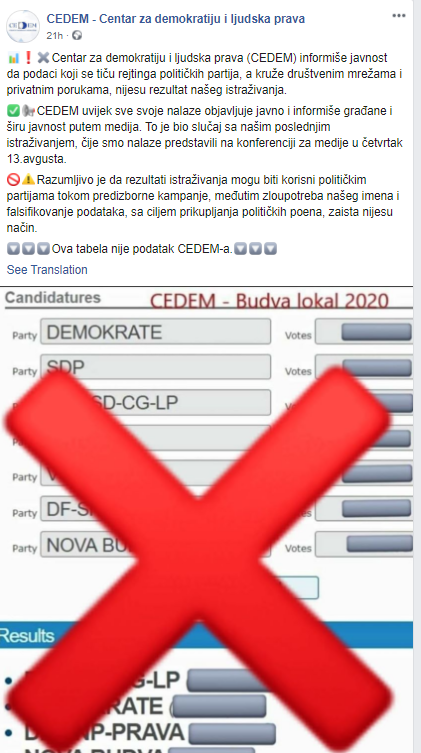Click the bar chart emoji in post

[x=13, y=58]
